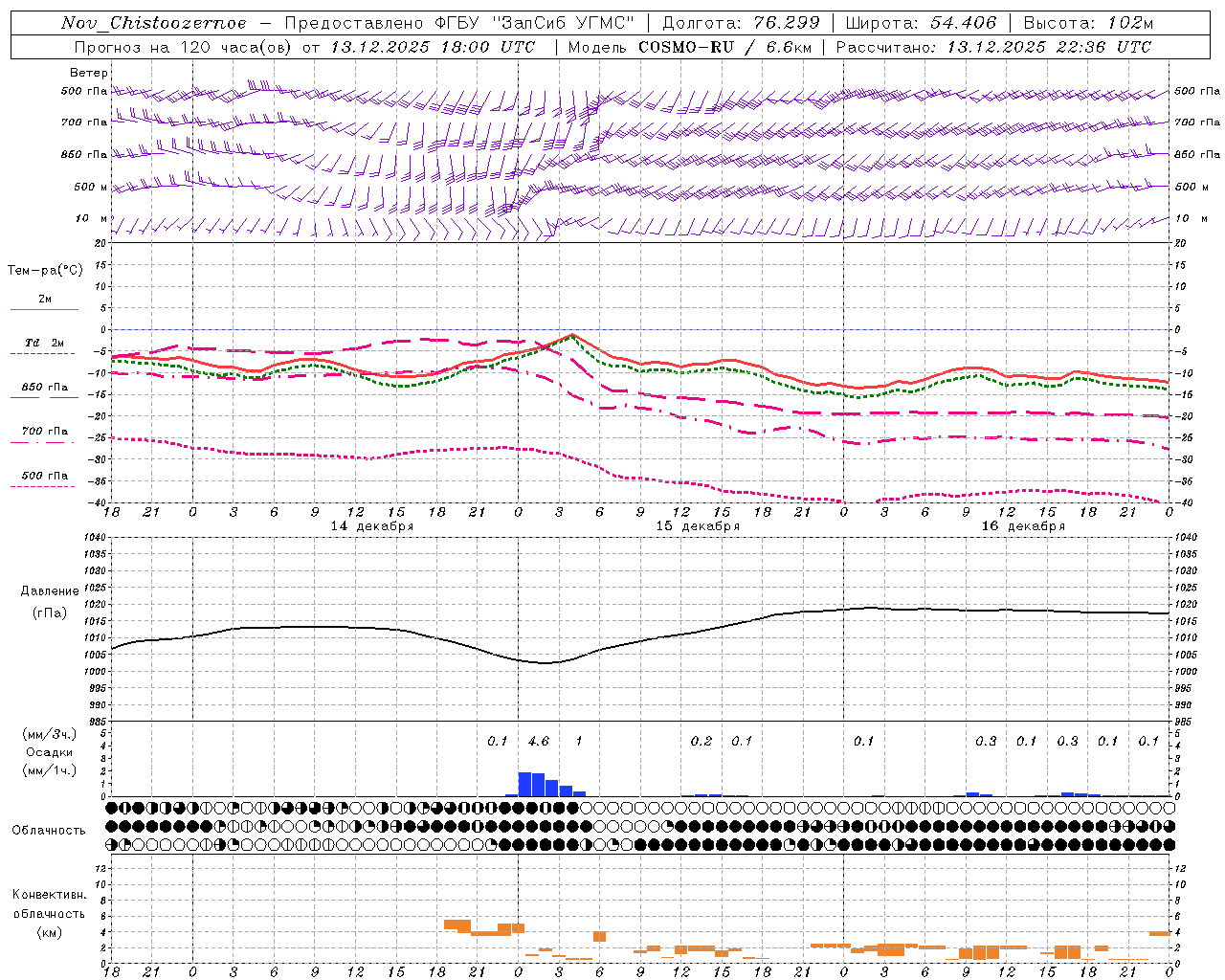This screenshot has width=1225, height=980.
Task: Click the 'Облачность' cloud cover label
Action: tap(48, 831)
